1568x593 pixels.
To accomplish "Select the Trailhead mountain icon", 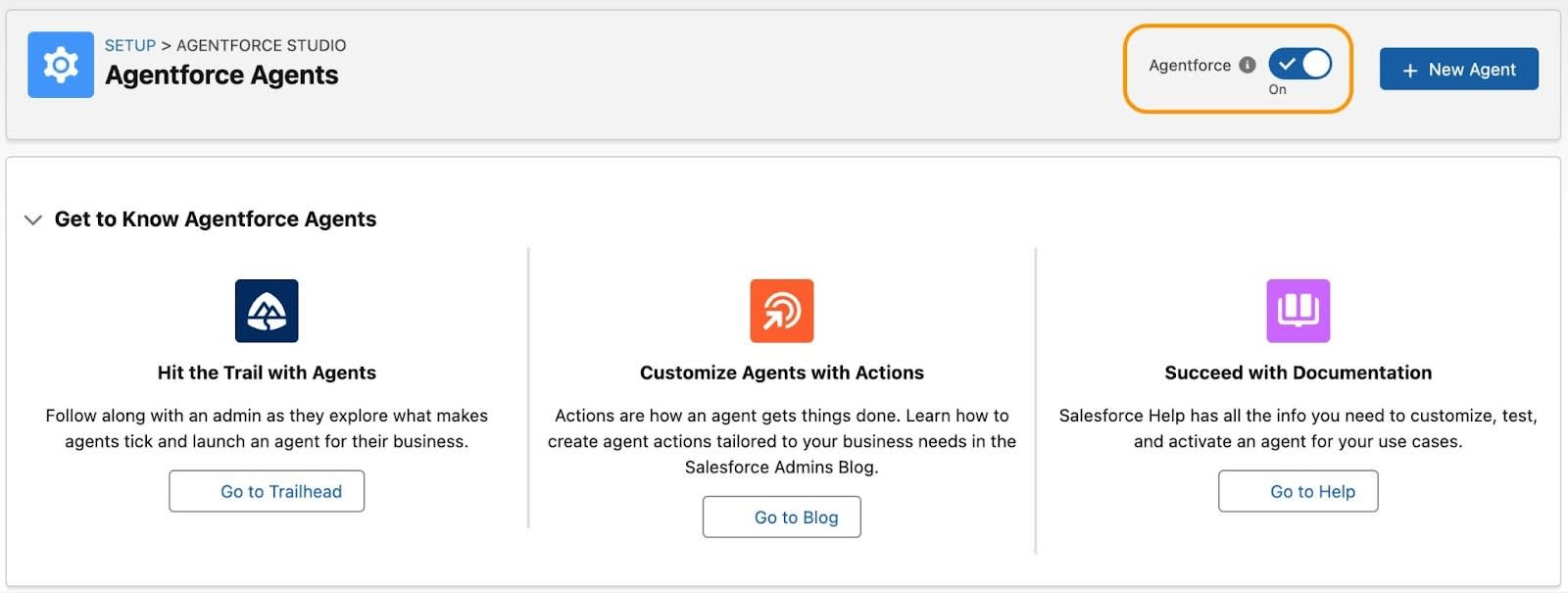I will (267, 311).
